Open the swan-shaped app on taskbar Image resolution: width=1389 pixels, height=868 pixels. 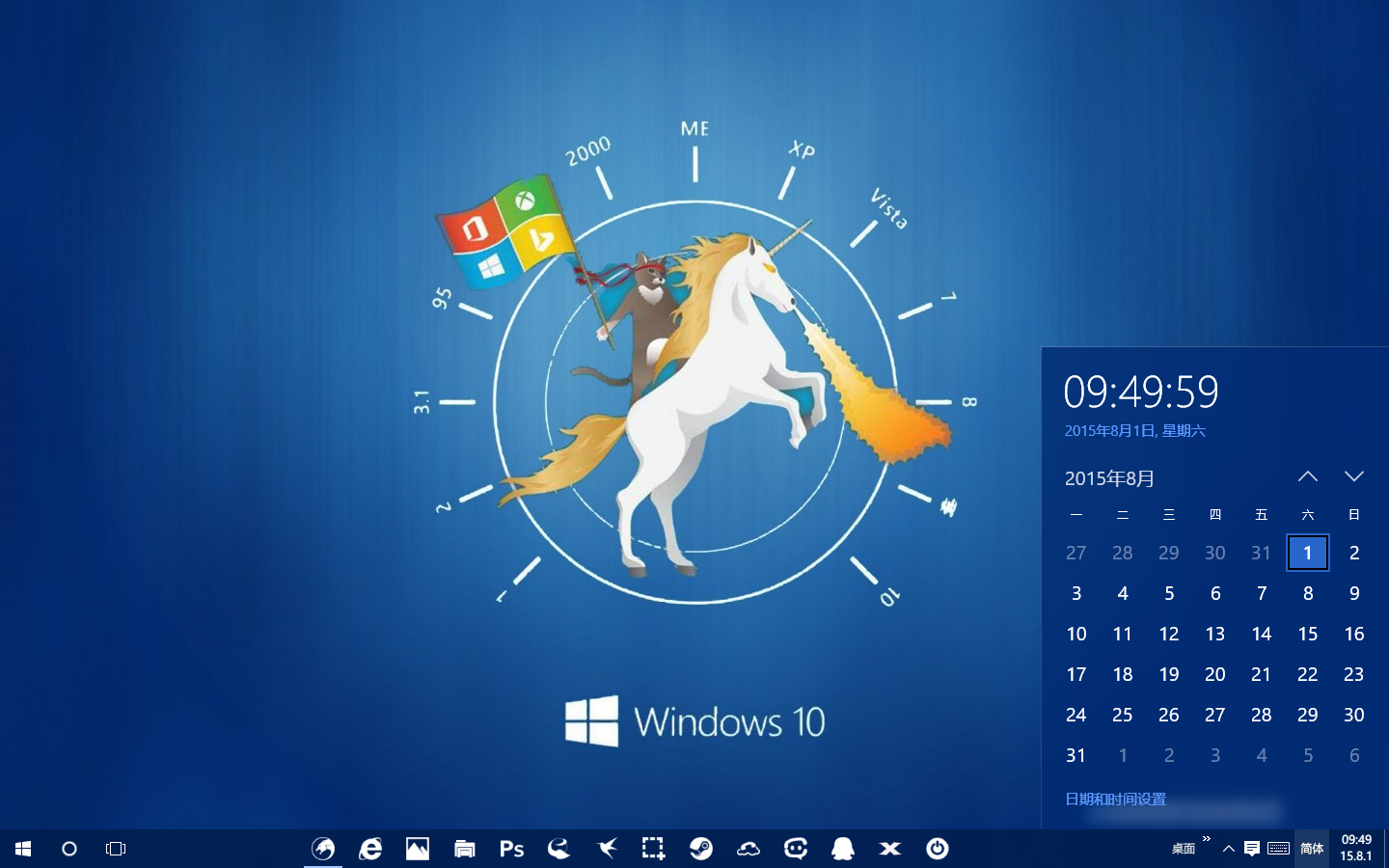(x=558, y=849)
